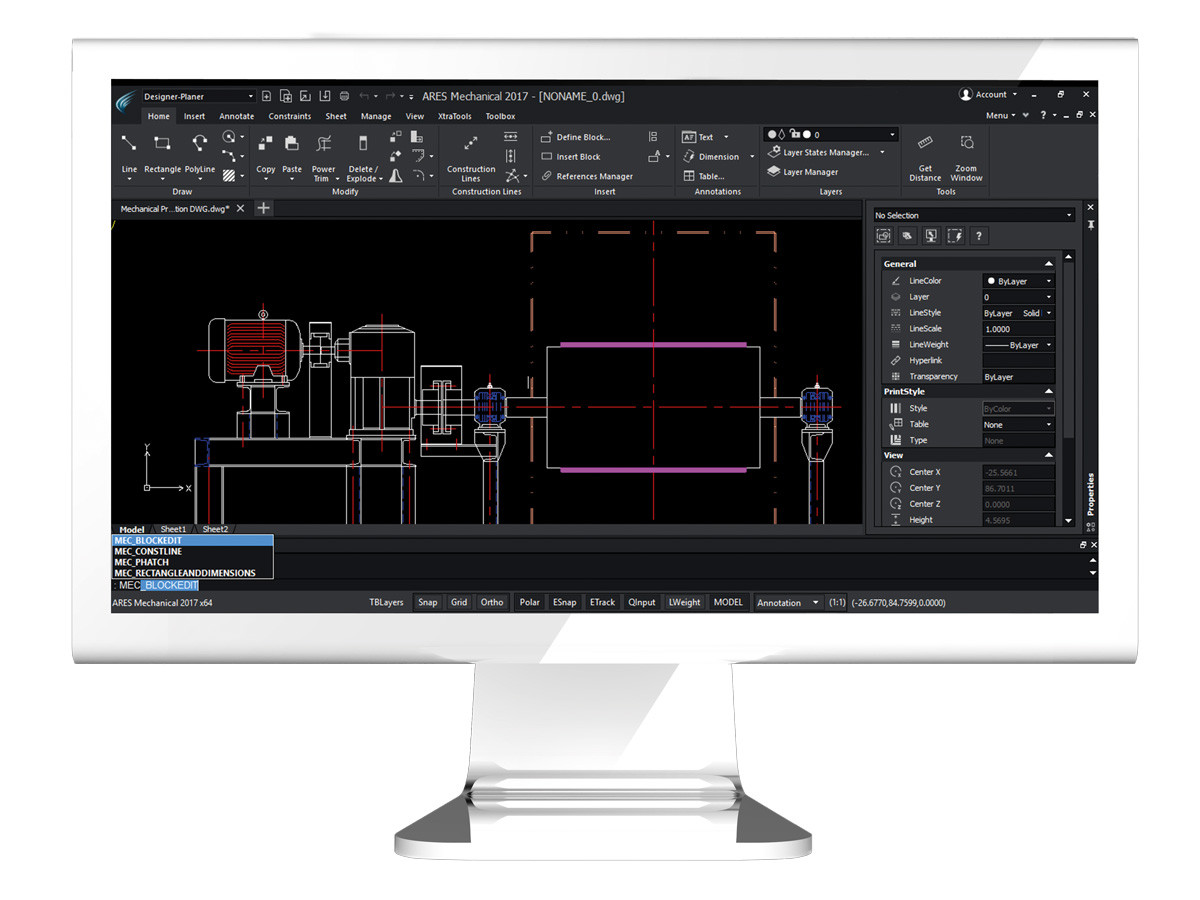Image resolution: width=1200 pixels, height=900 pixels.
Task: Toggle QInput in the status bar
Action: (642, 603)
